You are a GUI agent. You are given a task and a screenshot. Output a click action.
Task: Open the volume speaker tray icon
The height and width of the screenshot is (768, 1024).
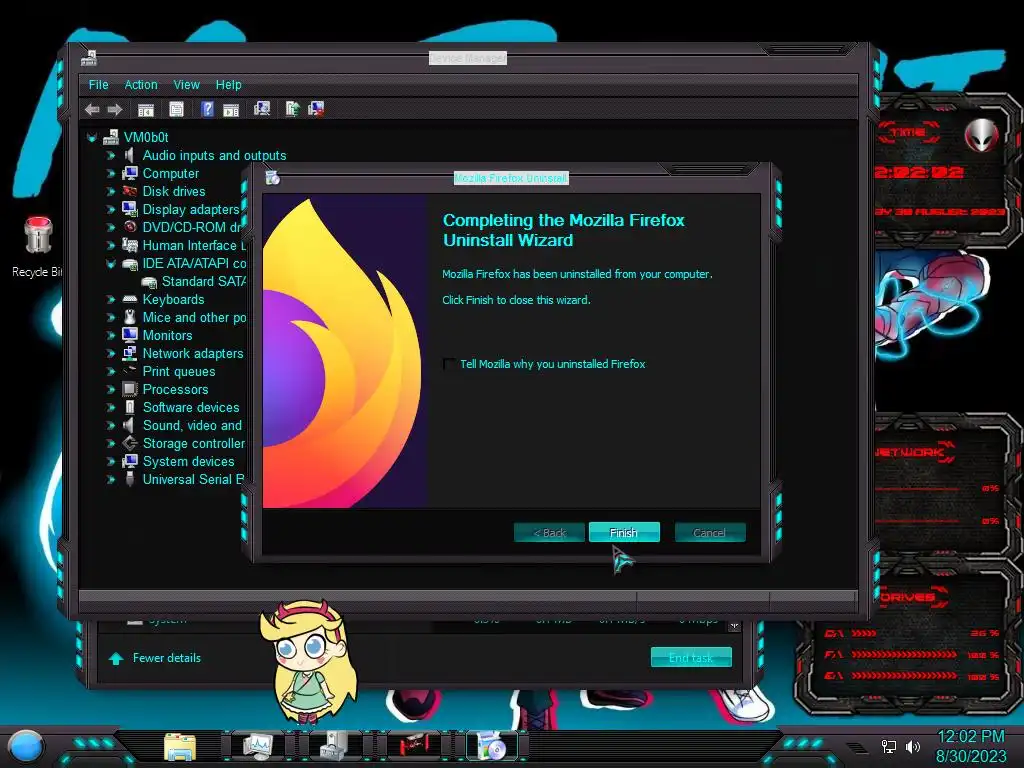point(913,746)
